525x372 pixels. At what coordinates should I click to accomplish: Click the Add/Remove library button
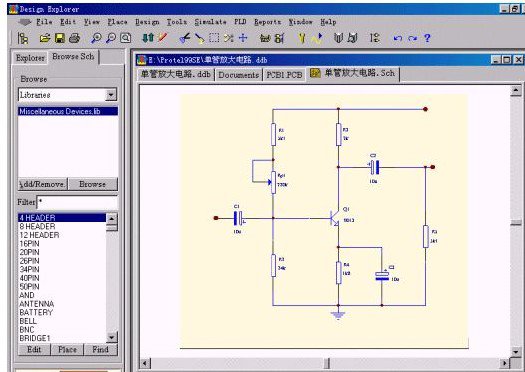pos(43,184)
